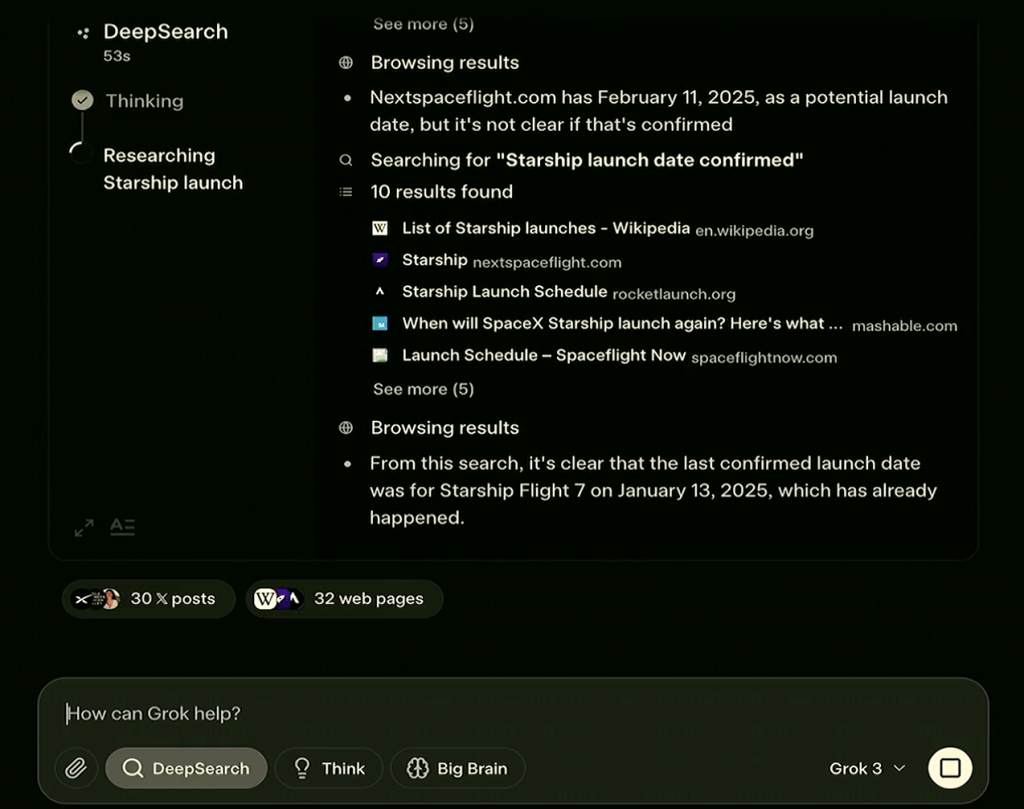Viewport: 1024px width, 809px height.
Task: Toggle the Think mode button
Action: [329, 768]
